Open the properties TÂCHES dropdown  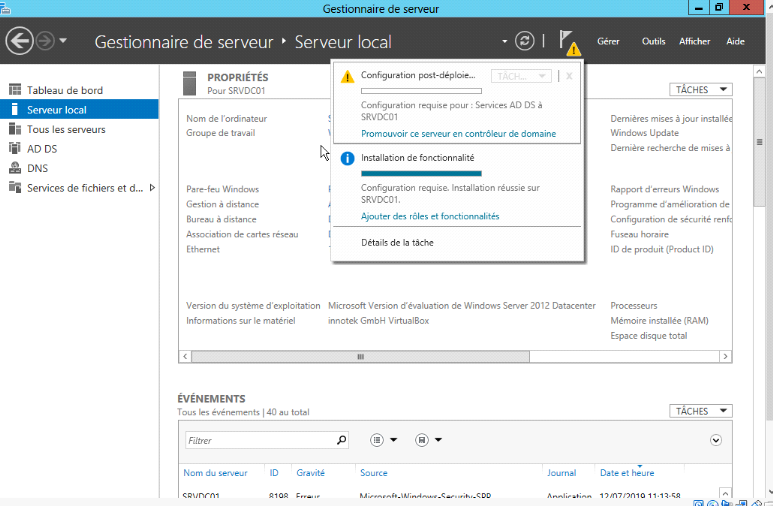[x=700, y=90]
